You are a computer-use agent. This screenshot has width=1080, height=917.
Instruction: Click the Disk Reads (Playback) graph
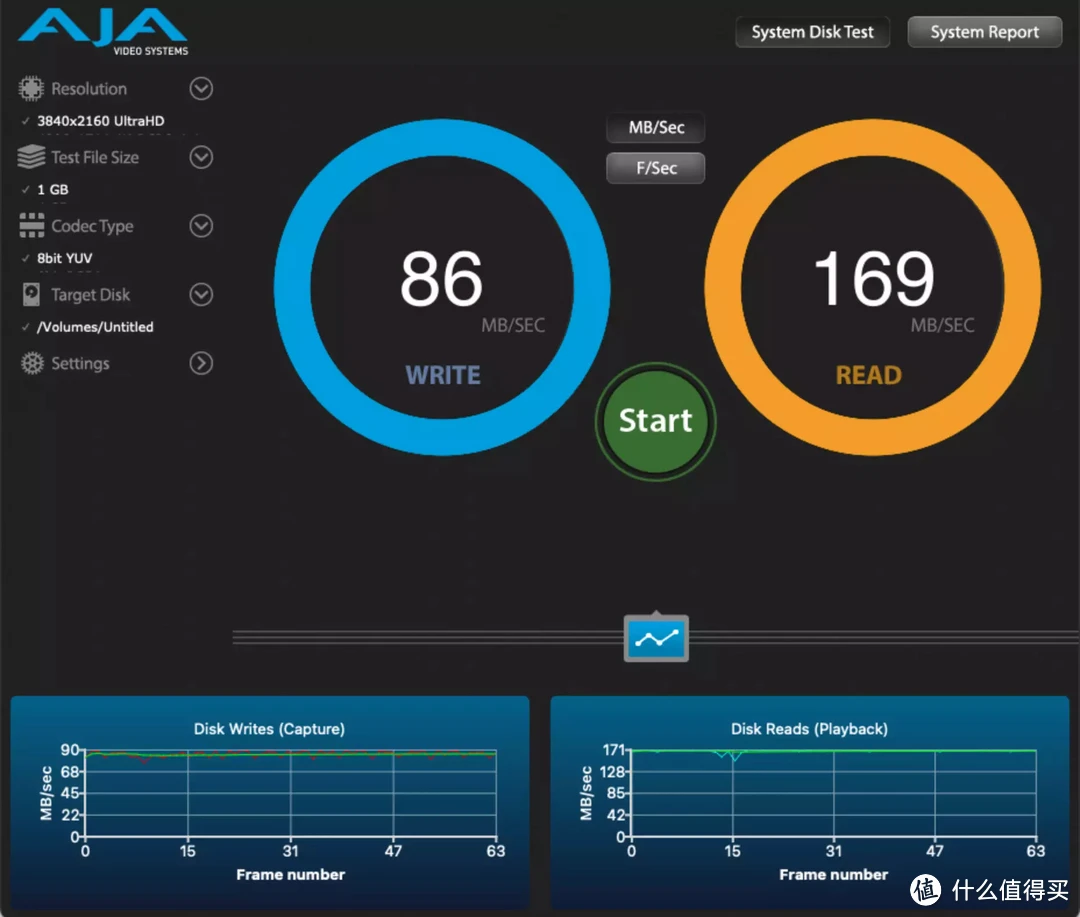(x=809, y=803)
